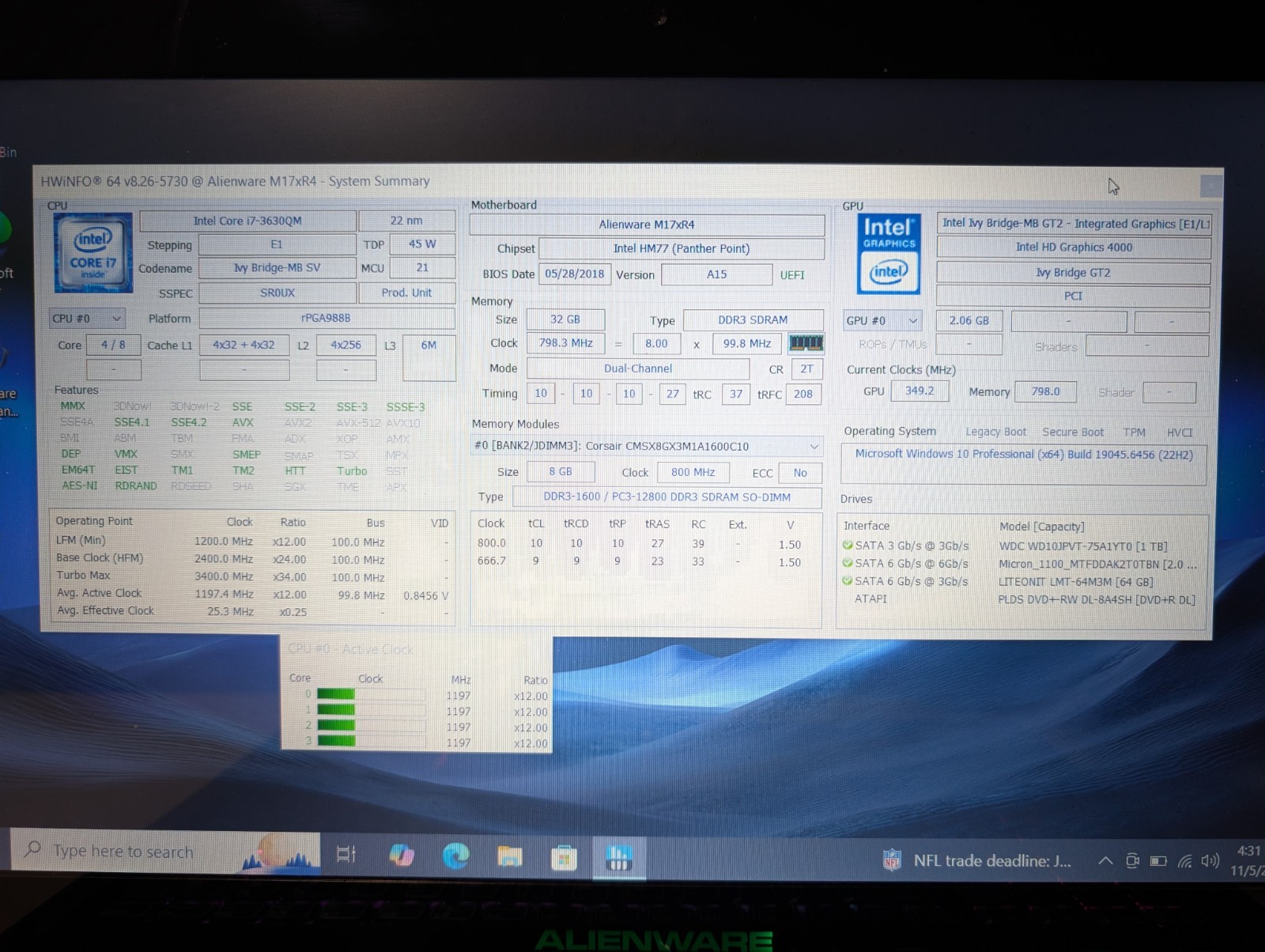Show hidden system tray icons
The image size is (1265, 952).
[x=1105, y=861]
